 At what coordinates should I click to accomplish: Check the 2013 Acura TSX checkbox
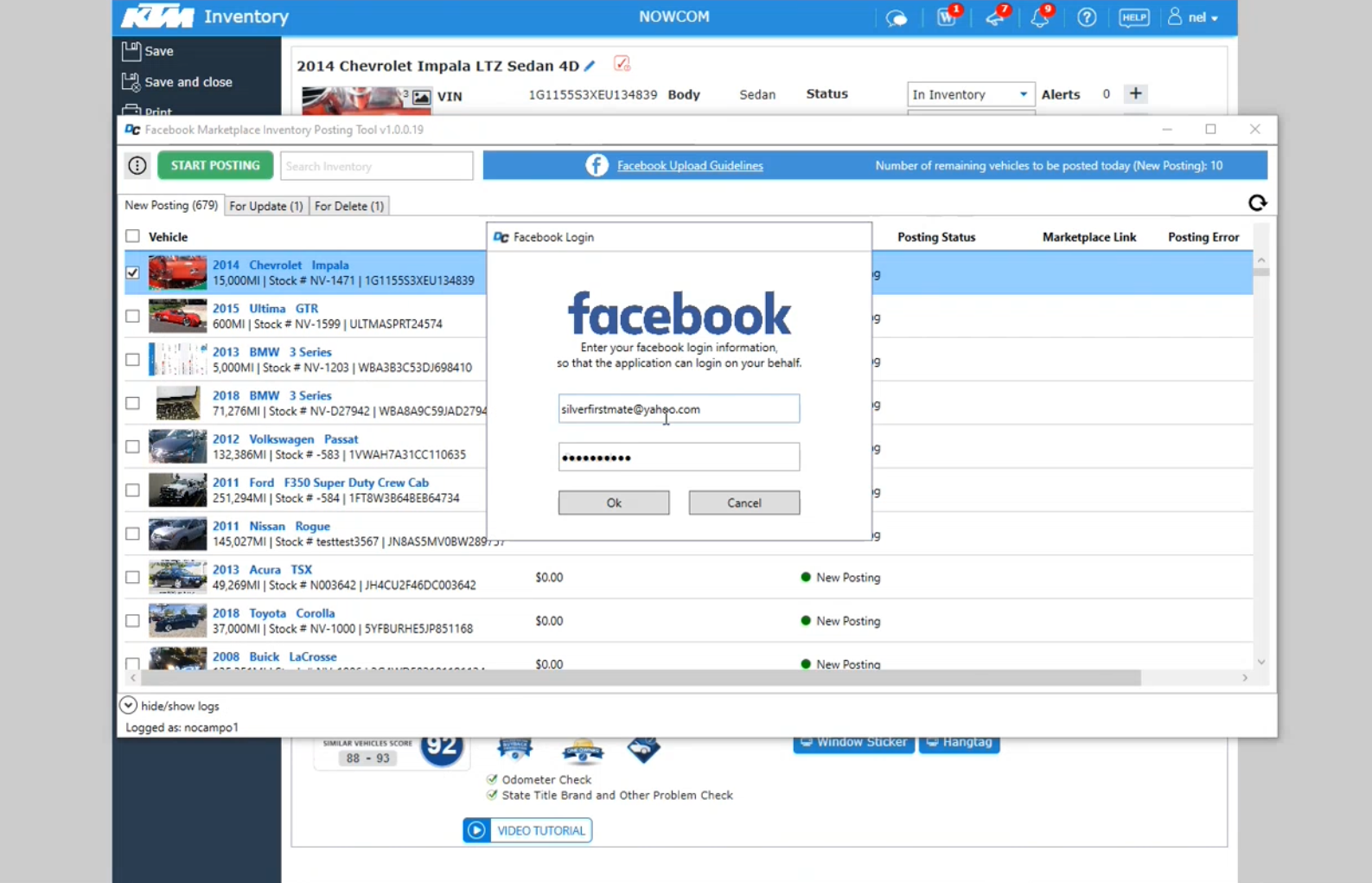[x=132, y=577]
